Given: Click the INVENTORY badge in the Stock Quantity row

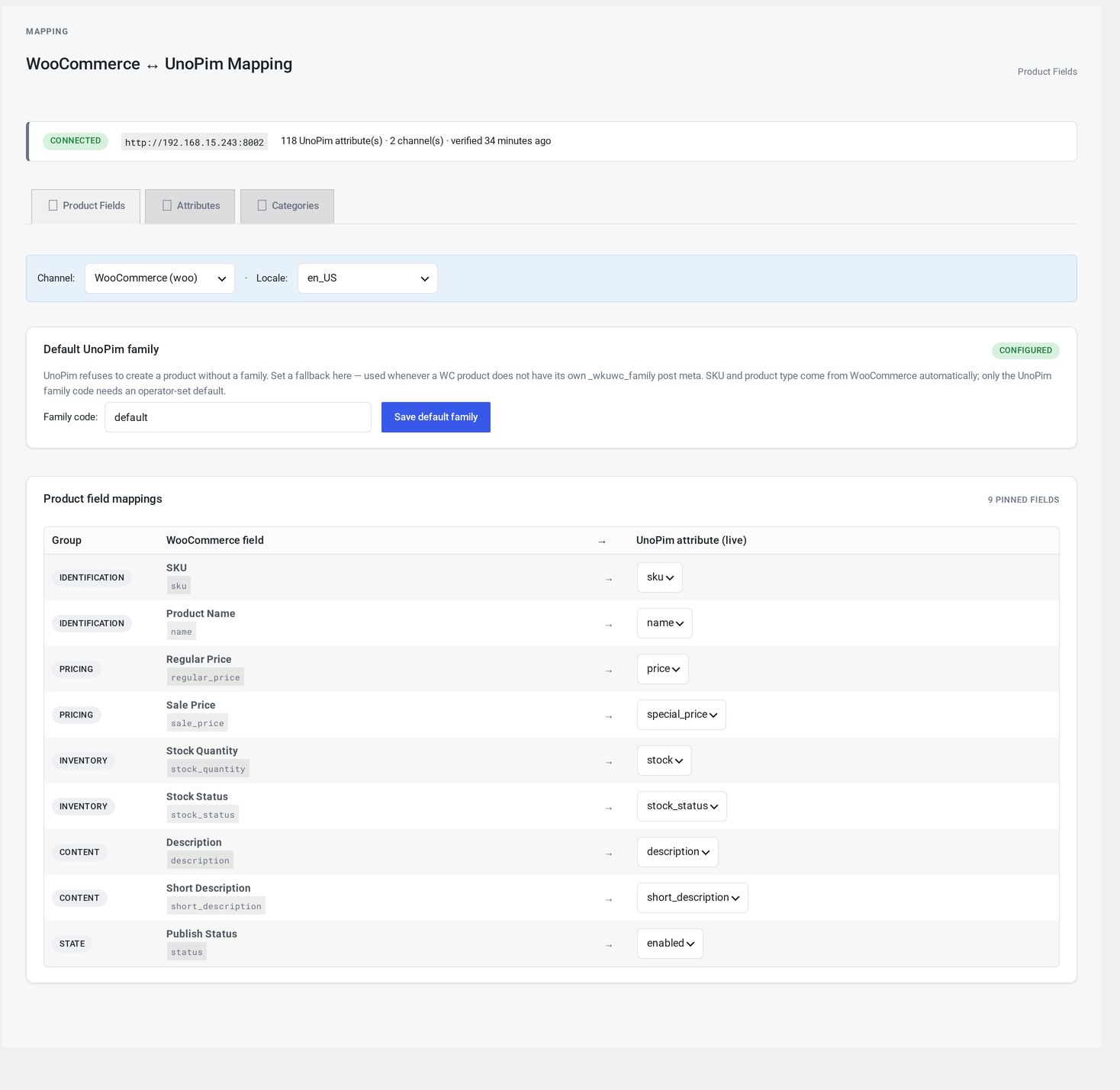Looking at the screenshot, I should 83,761.
